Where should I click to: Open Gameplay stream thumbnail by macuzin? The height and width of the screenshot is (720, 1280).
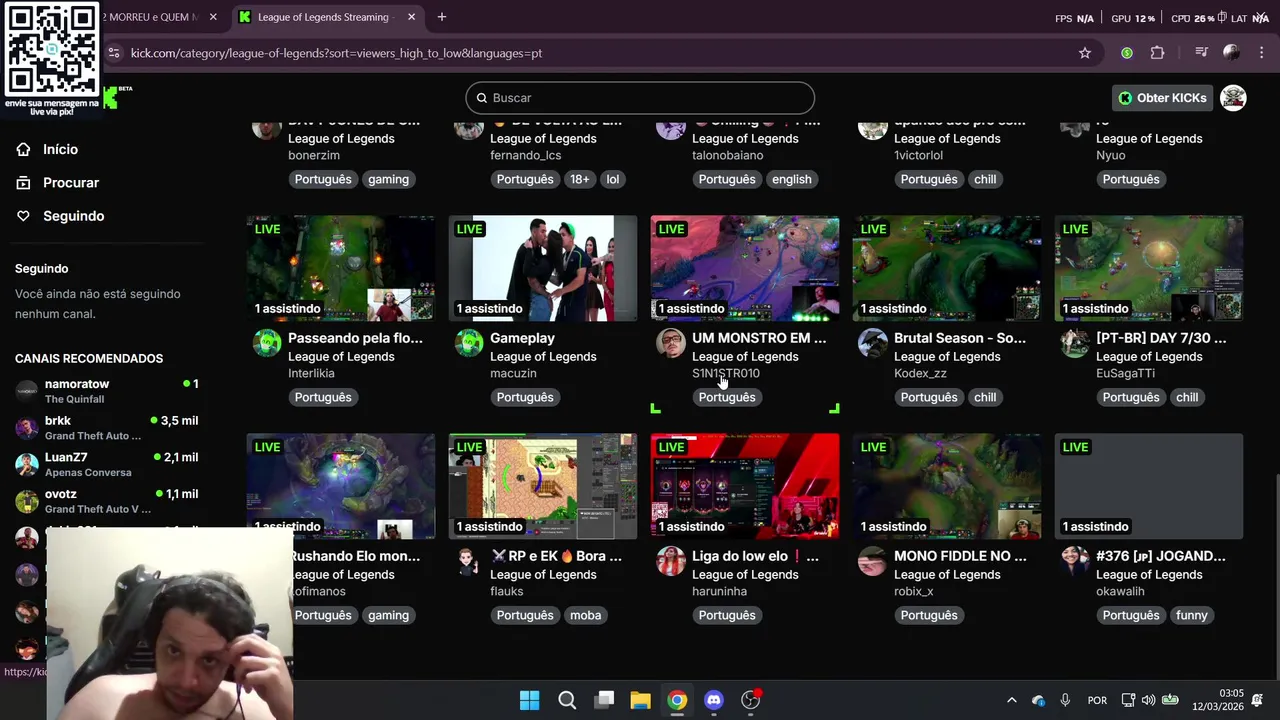[x=543, y=268]
